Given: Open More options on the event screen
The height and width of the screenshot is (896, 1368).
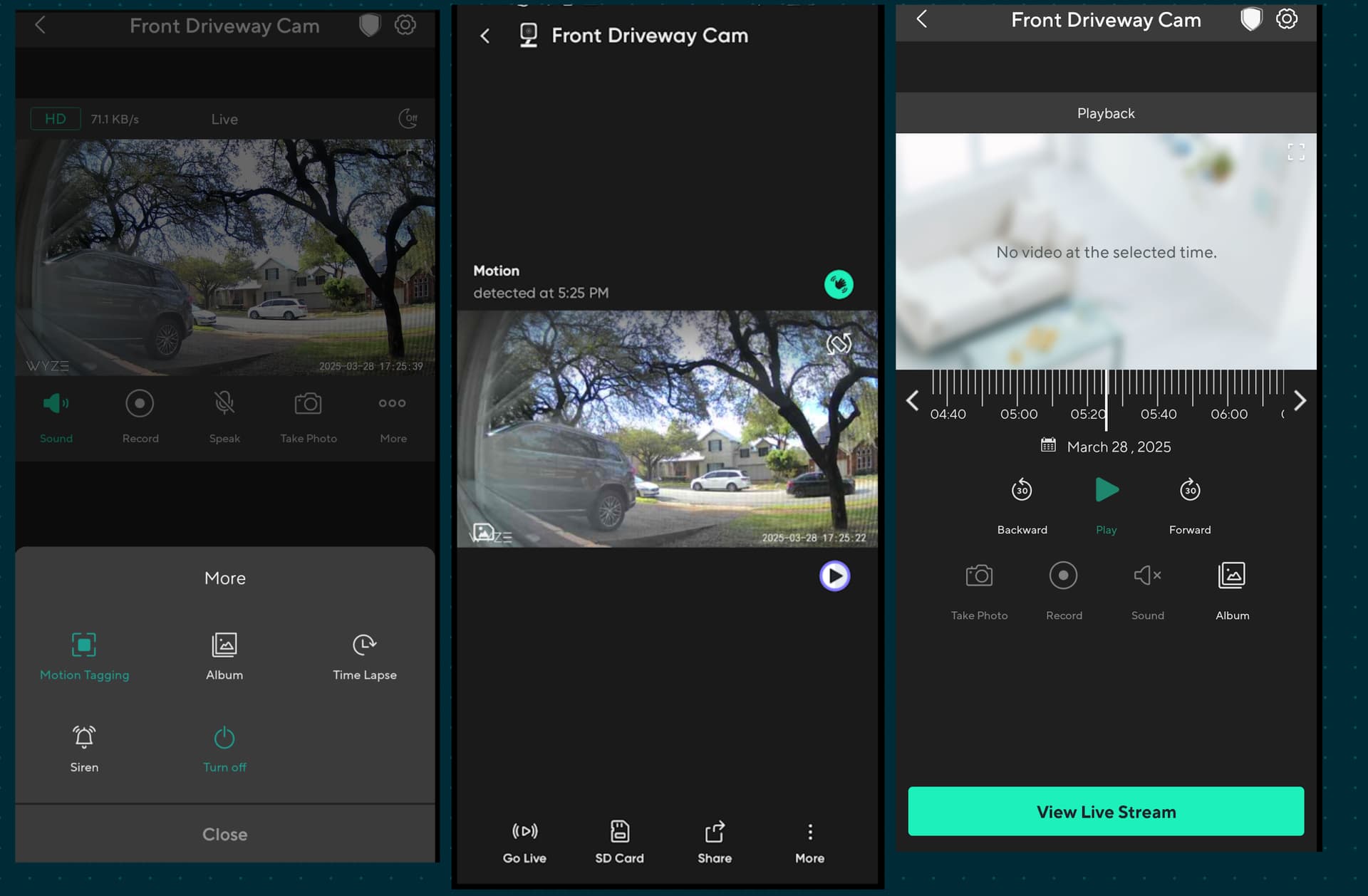Looking at the screenshot, I should tap(809, 841).
